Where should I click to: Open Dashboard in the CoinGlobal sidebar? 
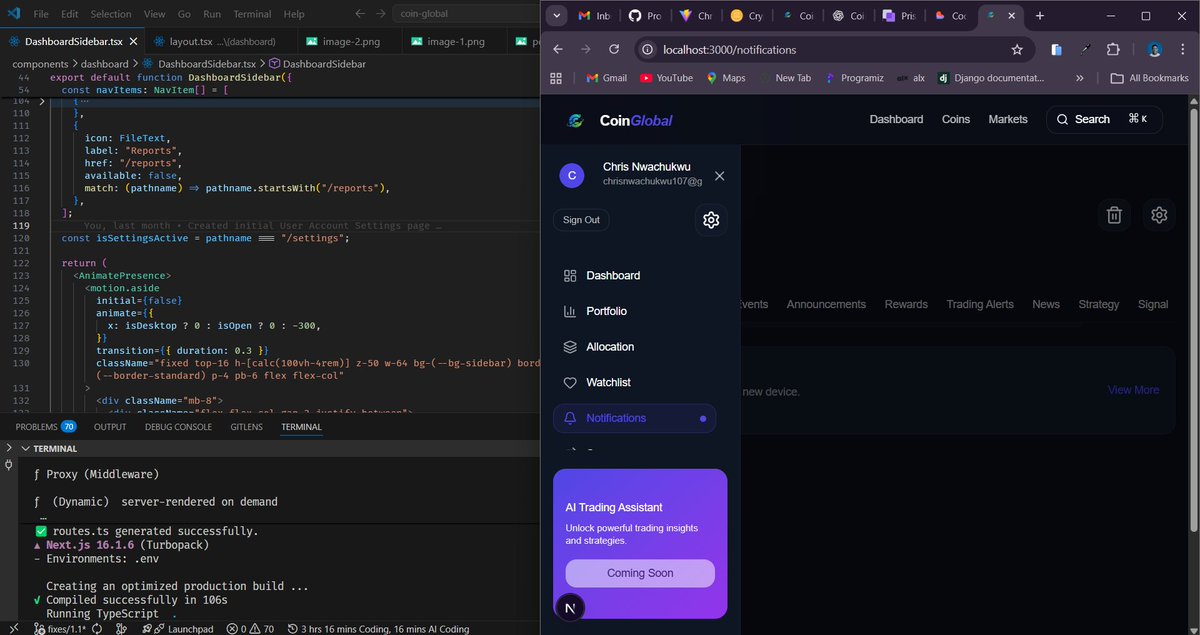tap(634, 276)
